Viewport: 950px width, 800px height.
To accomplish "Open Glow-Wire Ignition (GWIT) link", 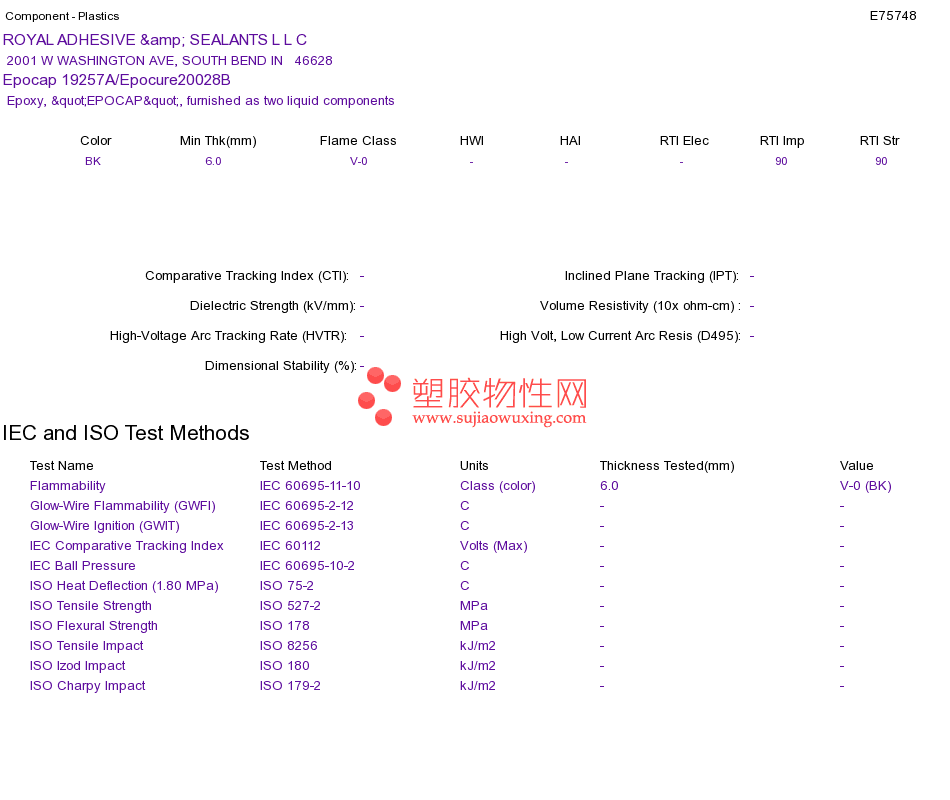I will pyautogui.click(x=105, y=525).
